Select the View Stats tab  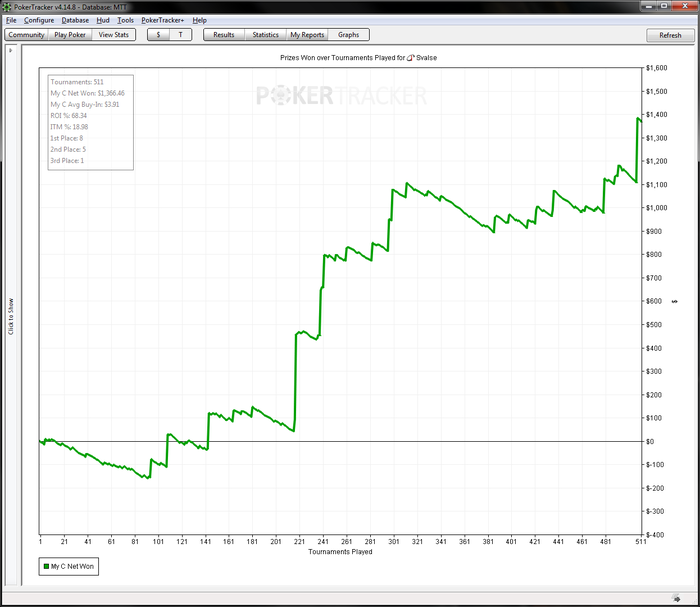(x=113, y=35)
